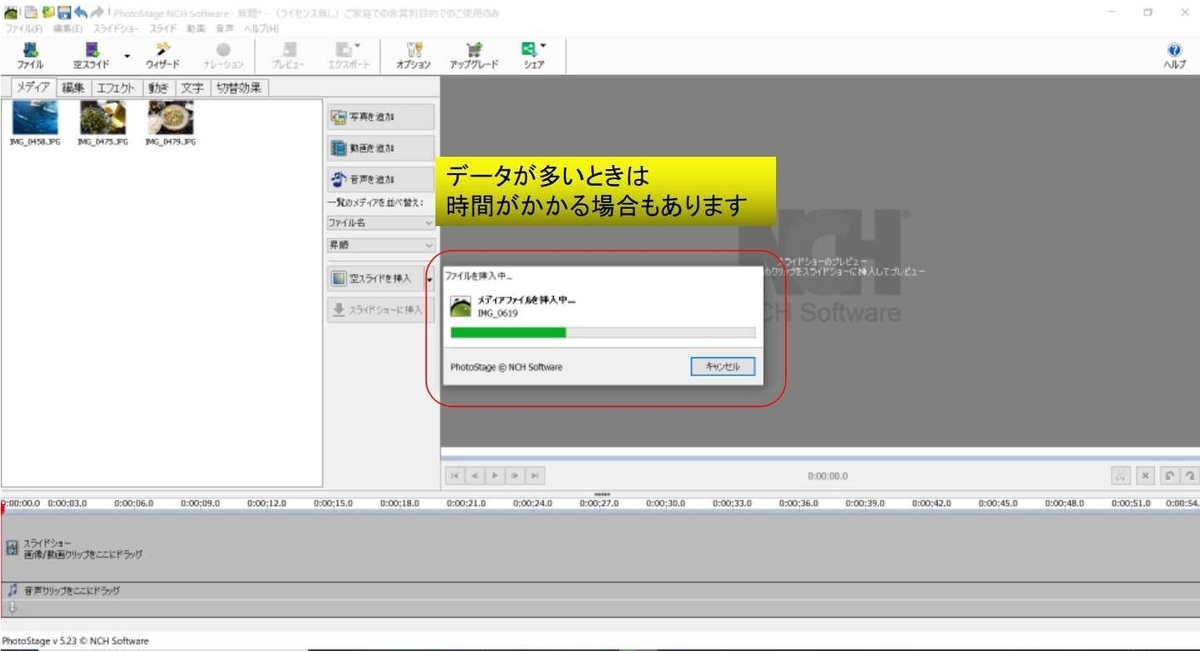Cancel insertion with キャンセル button
The width and height of the screenshot is (1200, 651).
[723, 367]
